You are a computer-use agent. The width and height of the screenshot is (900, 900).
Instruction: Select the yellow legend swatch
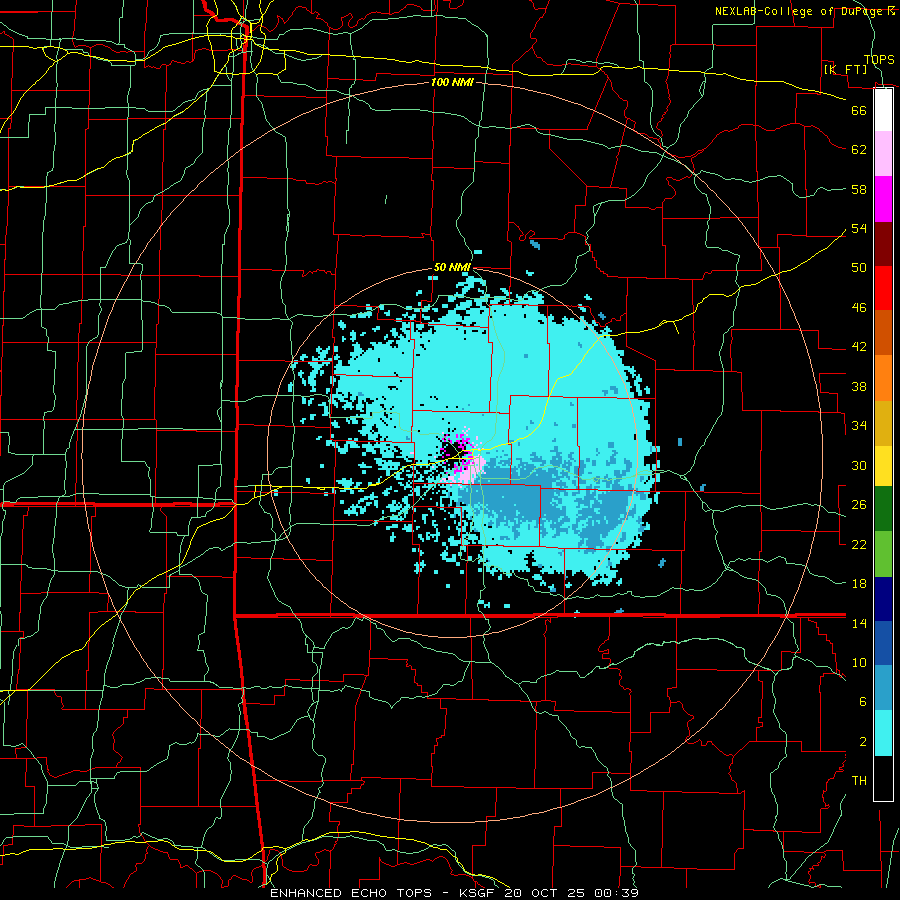[883, 465]
